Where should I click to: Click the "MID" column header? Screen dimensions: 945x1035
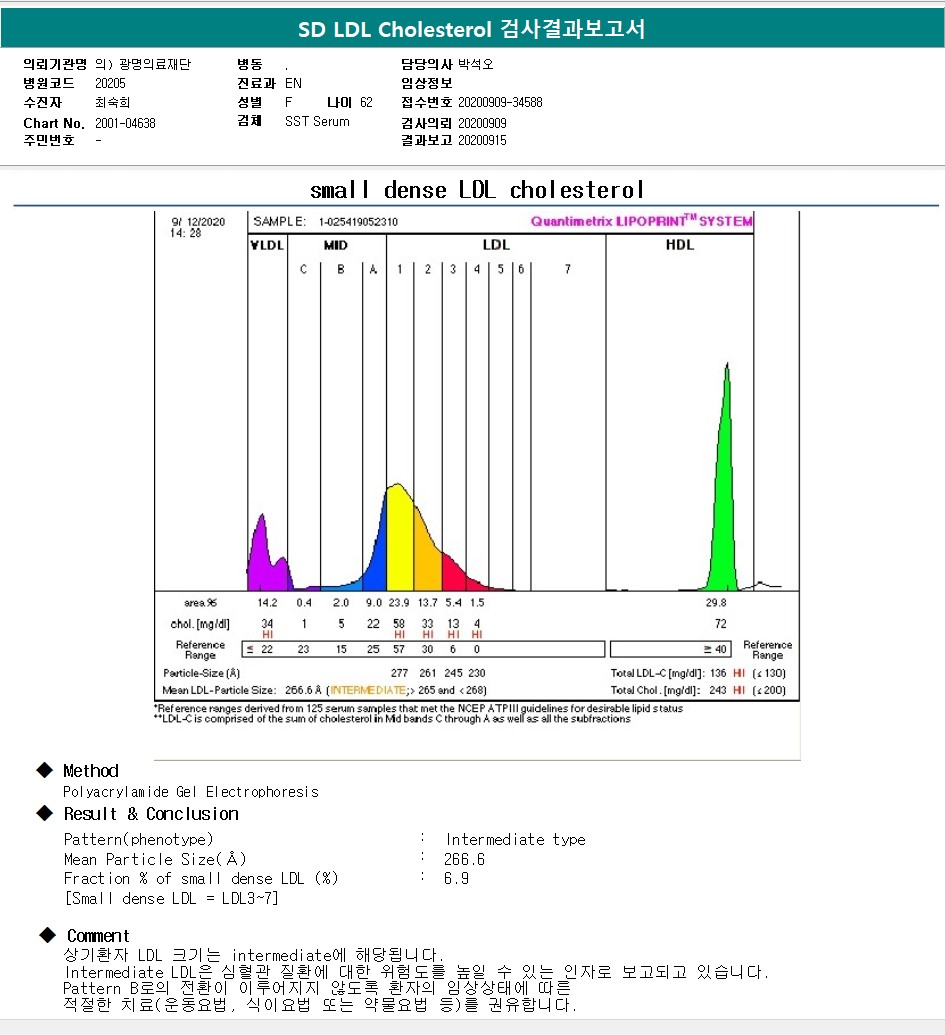tap(335, 245)
